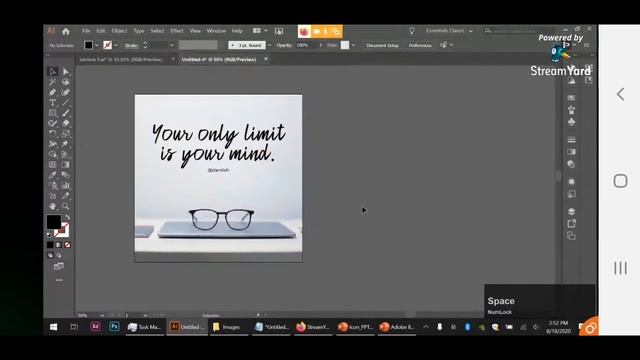Select the Width tool
This screenshot has height=360, width=640.
[x=53, y=144]
